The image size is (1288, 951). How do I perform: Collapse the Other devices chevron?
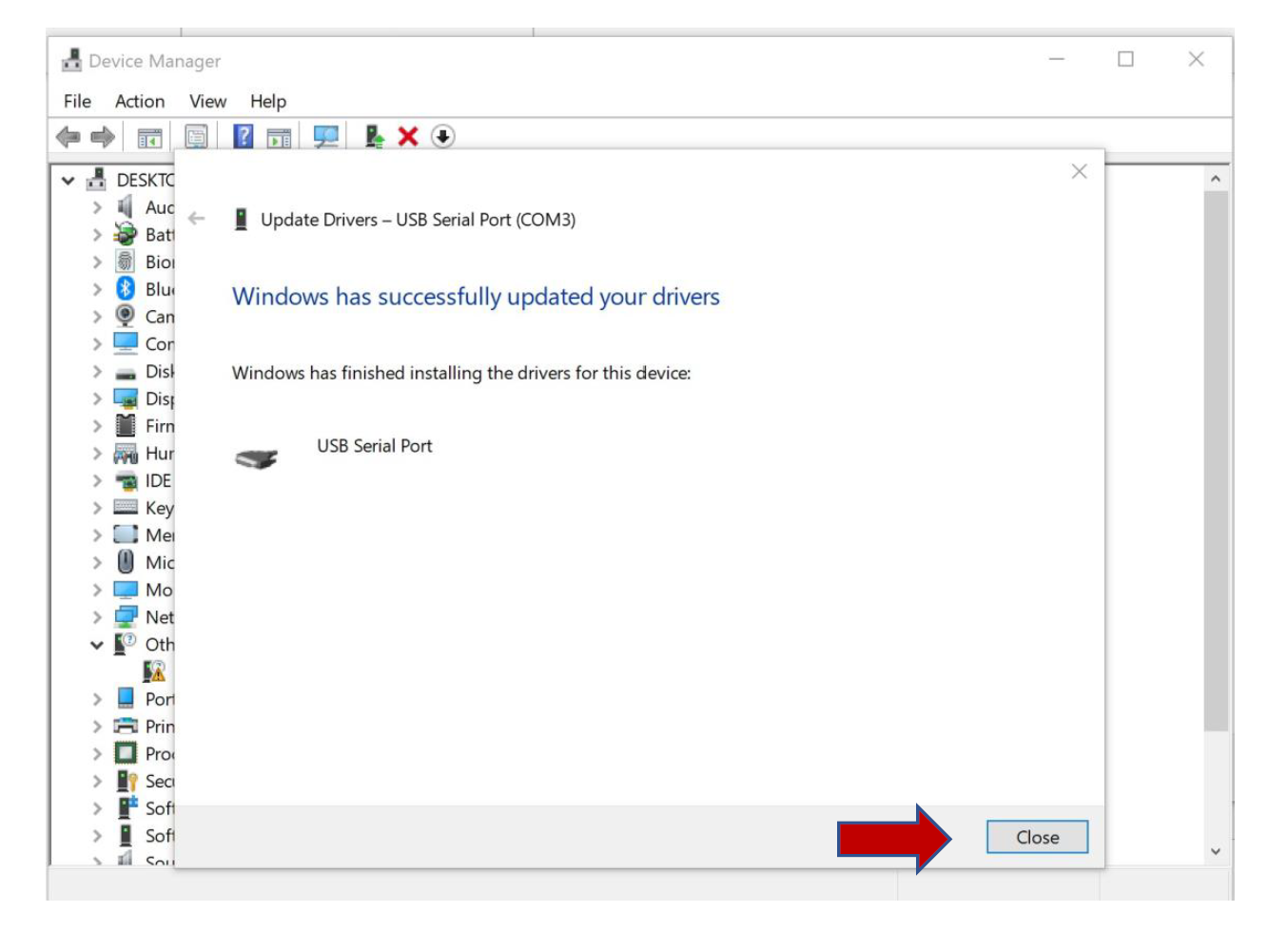(97, 645)
